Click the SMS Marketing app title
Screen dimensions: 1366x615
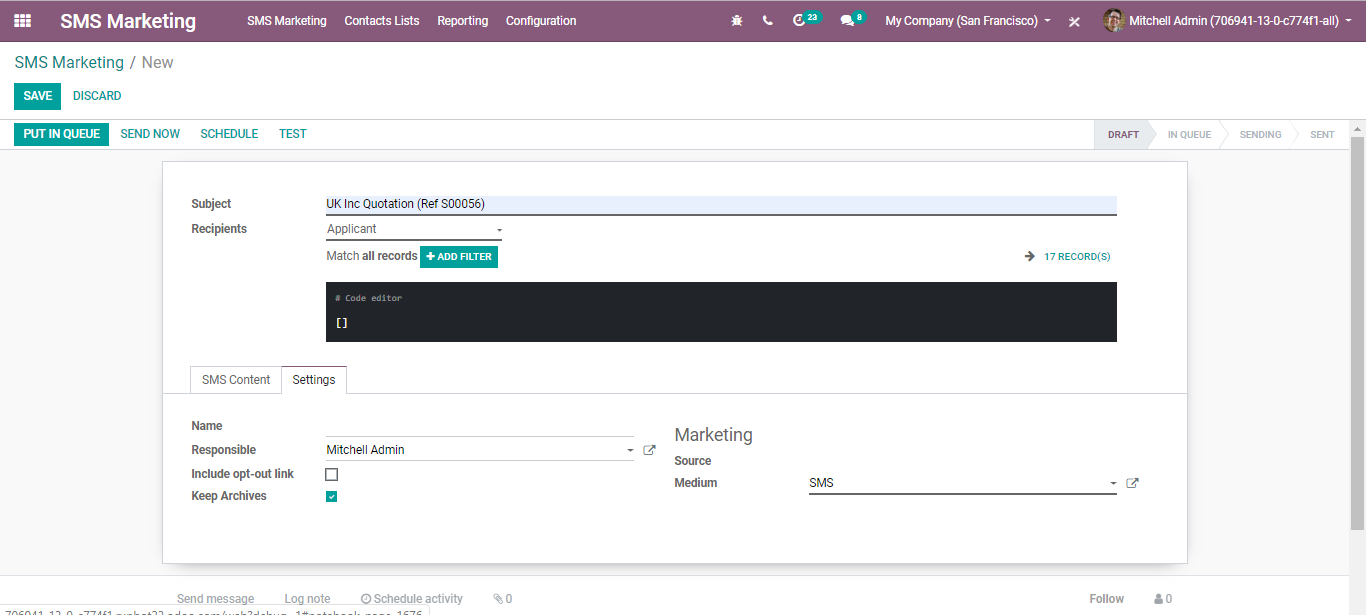pos(128,21)
